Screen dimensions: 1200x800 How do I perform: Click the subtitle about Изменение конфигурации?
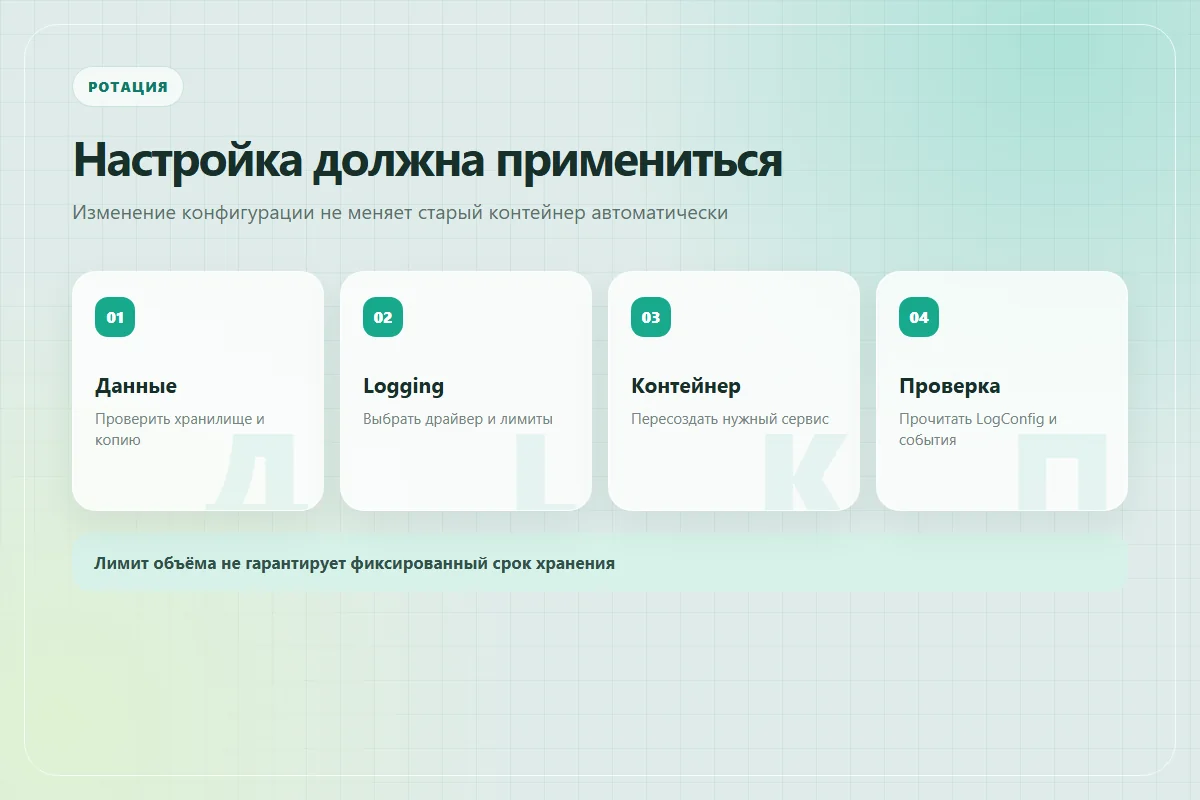[400, 213]
